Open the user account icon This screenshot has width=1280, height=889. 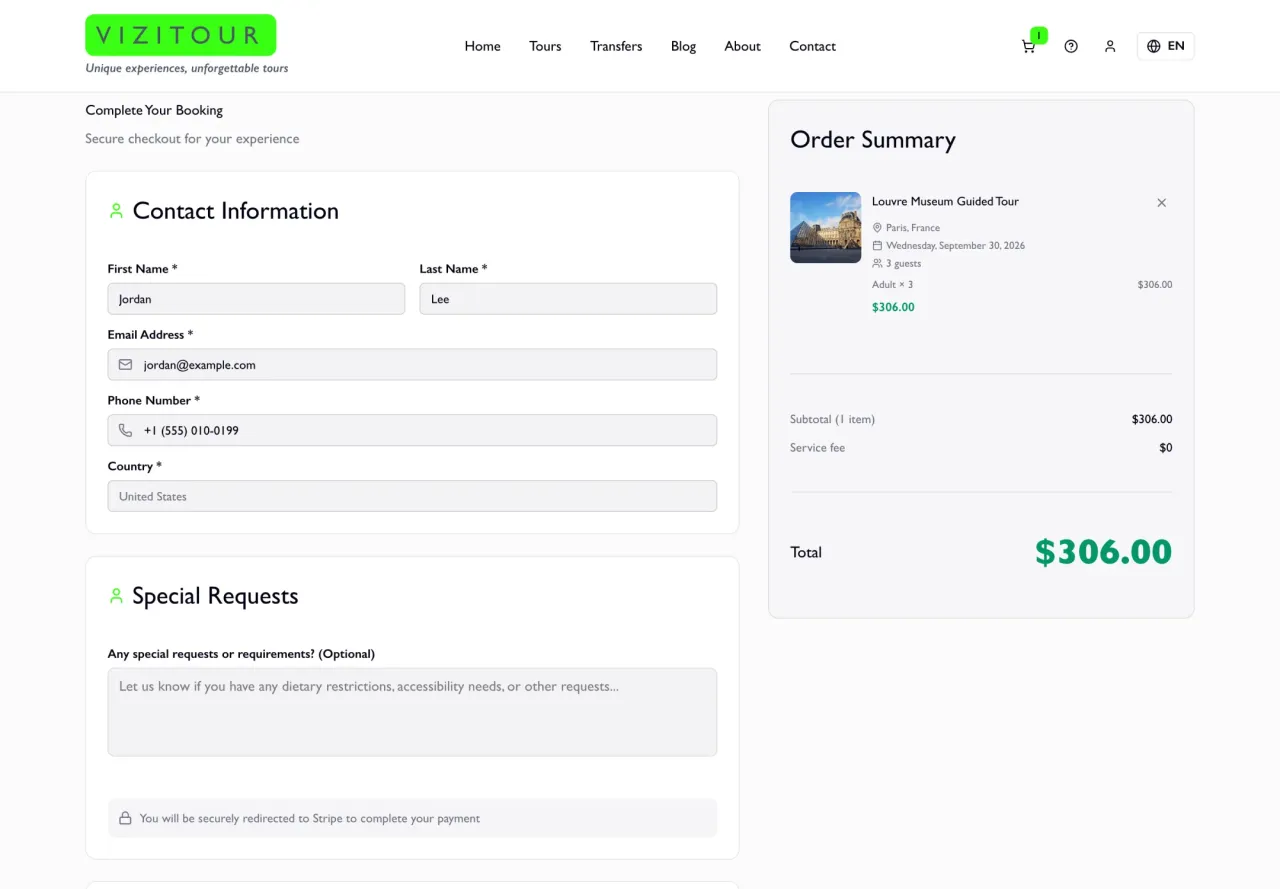coord(1110,46)
